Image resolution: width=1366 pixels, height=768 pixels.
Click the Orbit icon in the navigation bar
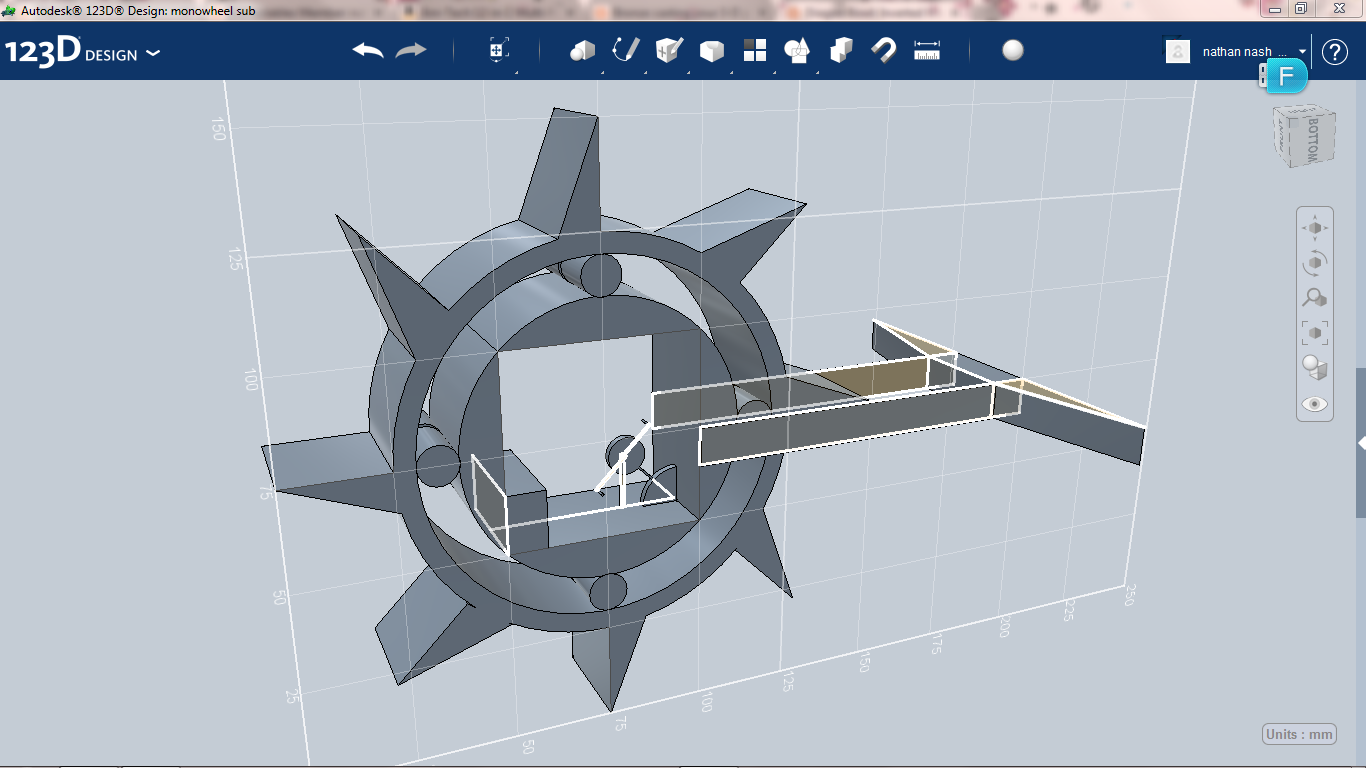[x=1314, y=263]
